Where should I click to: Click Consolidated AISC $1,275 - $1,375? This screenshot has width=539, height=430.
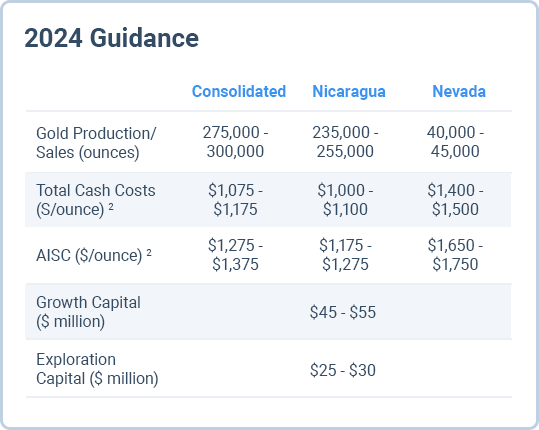tap(235, 255)
